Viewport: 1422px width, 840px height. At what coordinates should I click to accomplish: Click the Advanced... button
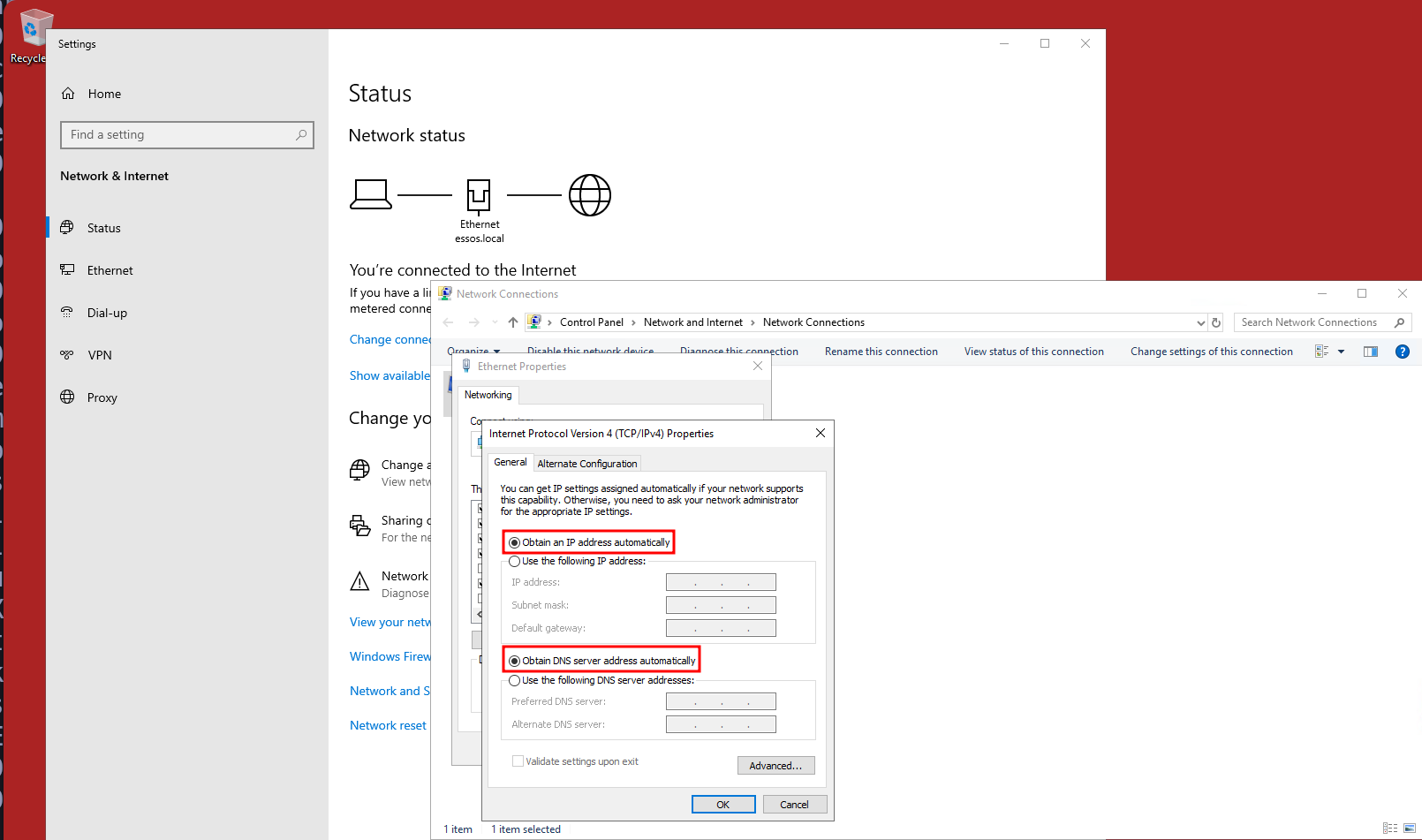tap(775, 766)
